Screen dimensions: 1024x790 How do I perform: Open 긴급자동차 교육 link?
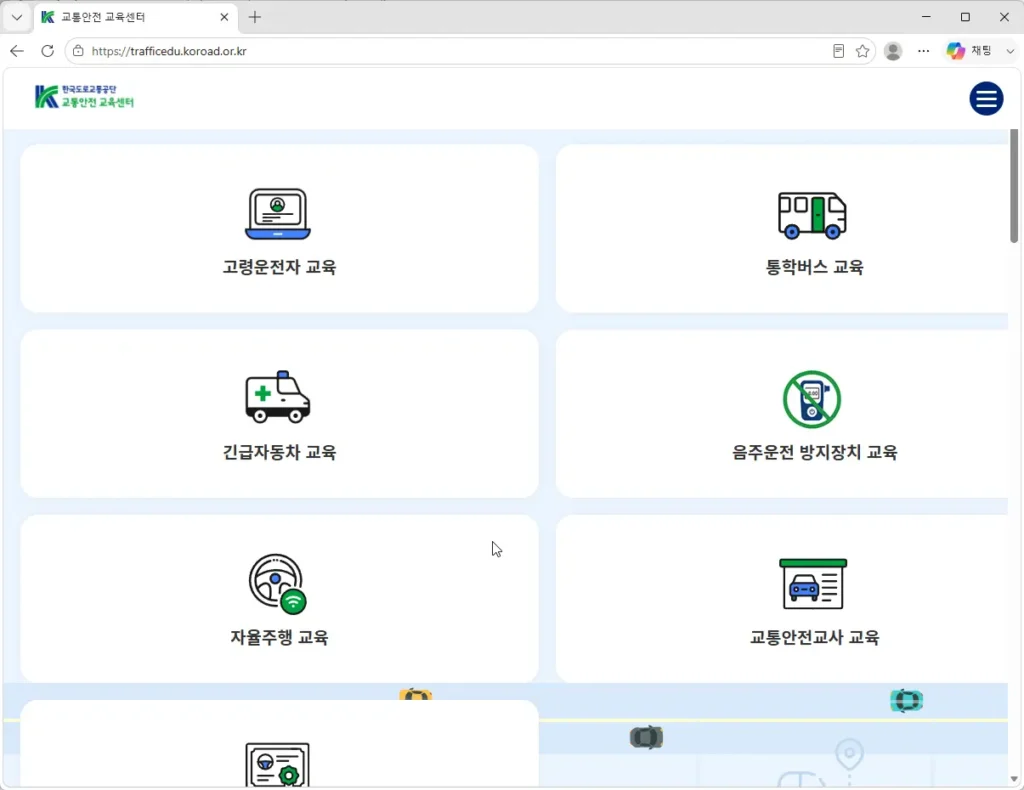point(280,452)
